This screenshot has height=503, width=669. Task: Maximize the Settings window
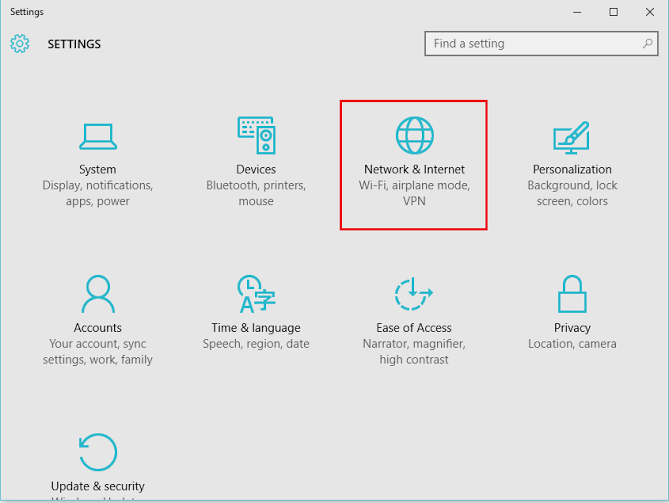(x=614, y=12)
